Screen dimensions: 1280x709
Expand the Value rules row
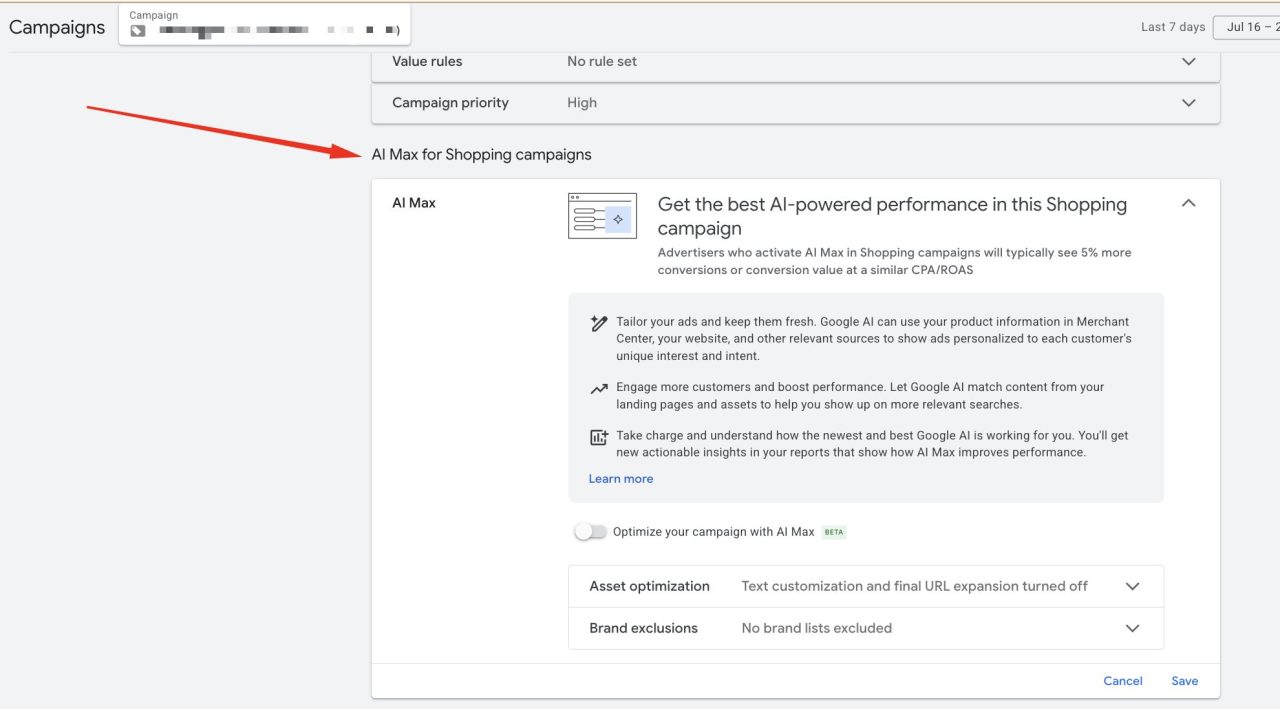(795, 62)
